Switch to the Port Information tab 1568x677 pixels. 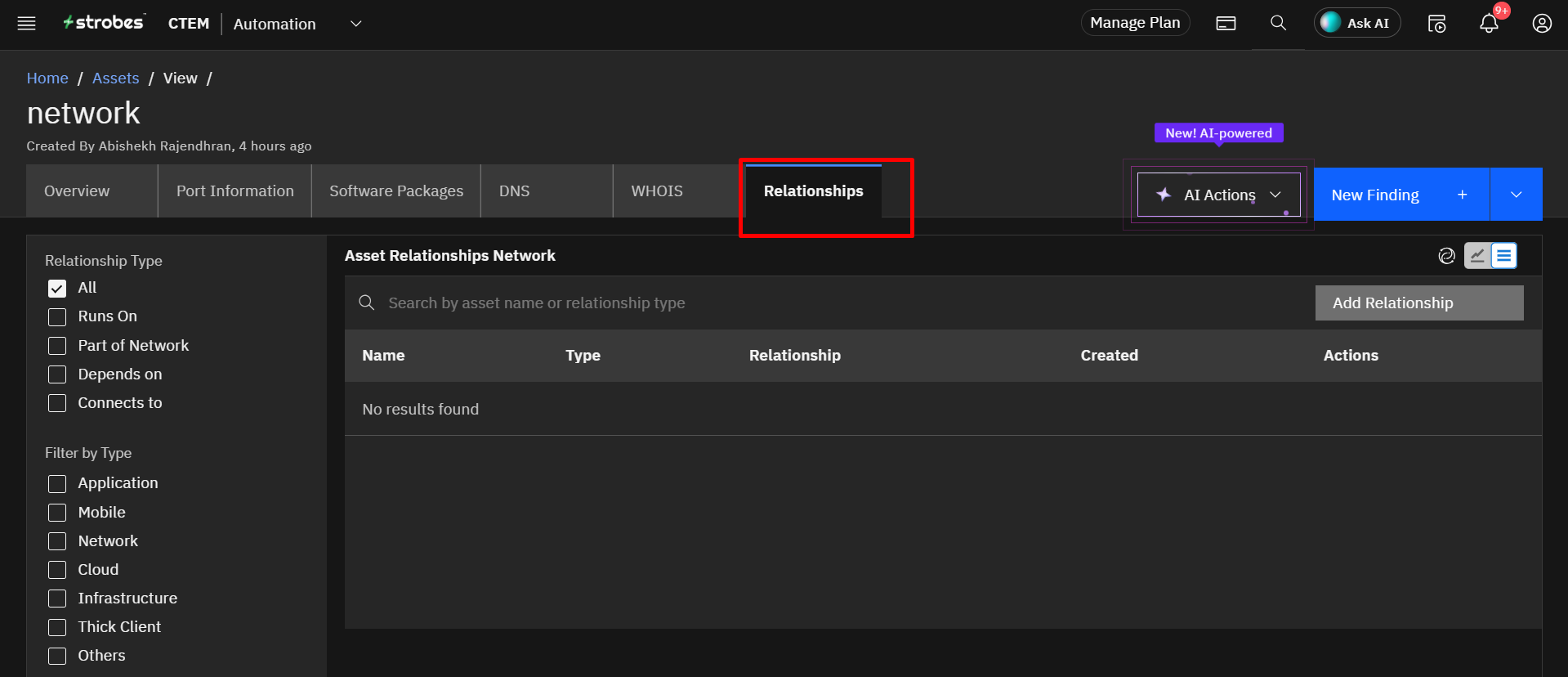click(x=235, y=191)
